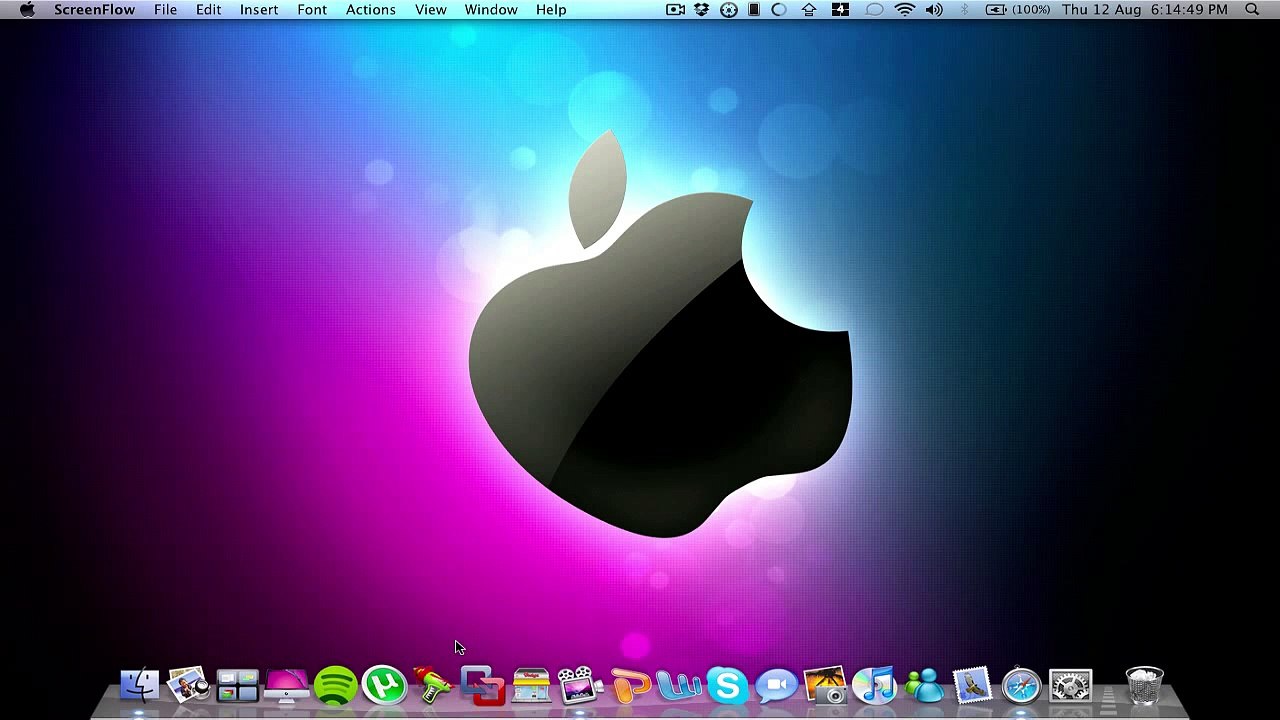1280x720 pixels.
Task: Launch VMware Fusion from the Dock
Action: [x=482, y=686]
